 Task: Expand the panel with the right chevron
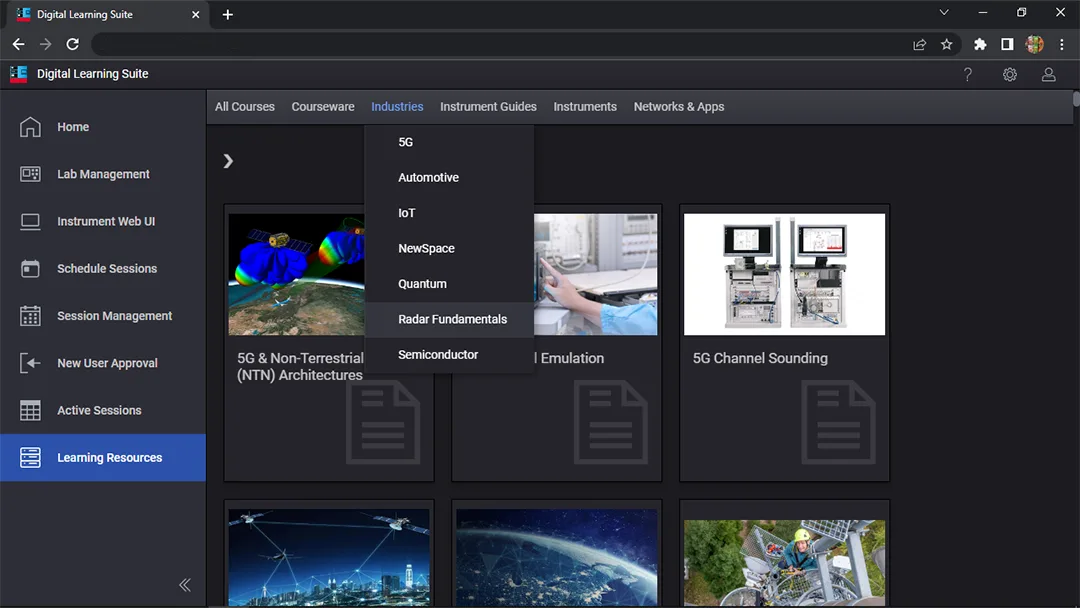click(x=228, y=161)
